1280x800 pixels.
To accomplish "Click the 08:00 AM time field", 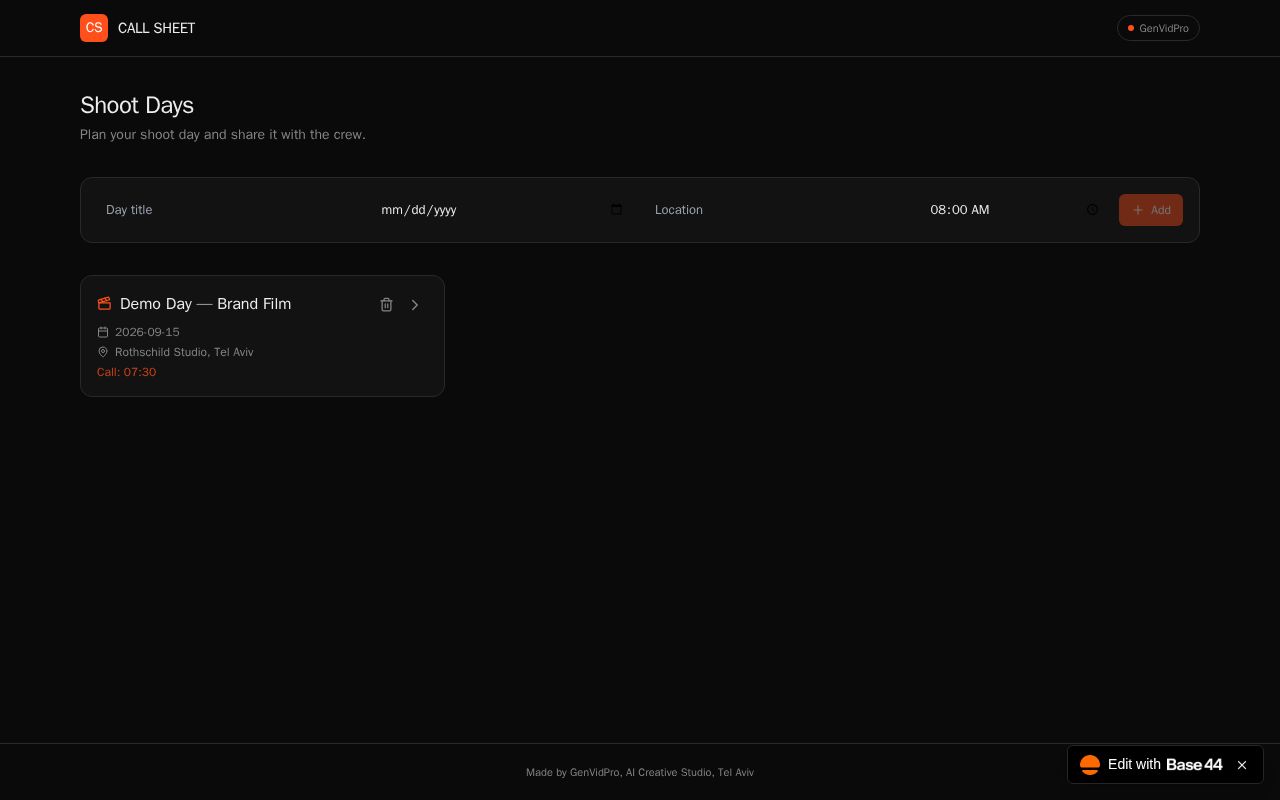I will [1016, 210].
